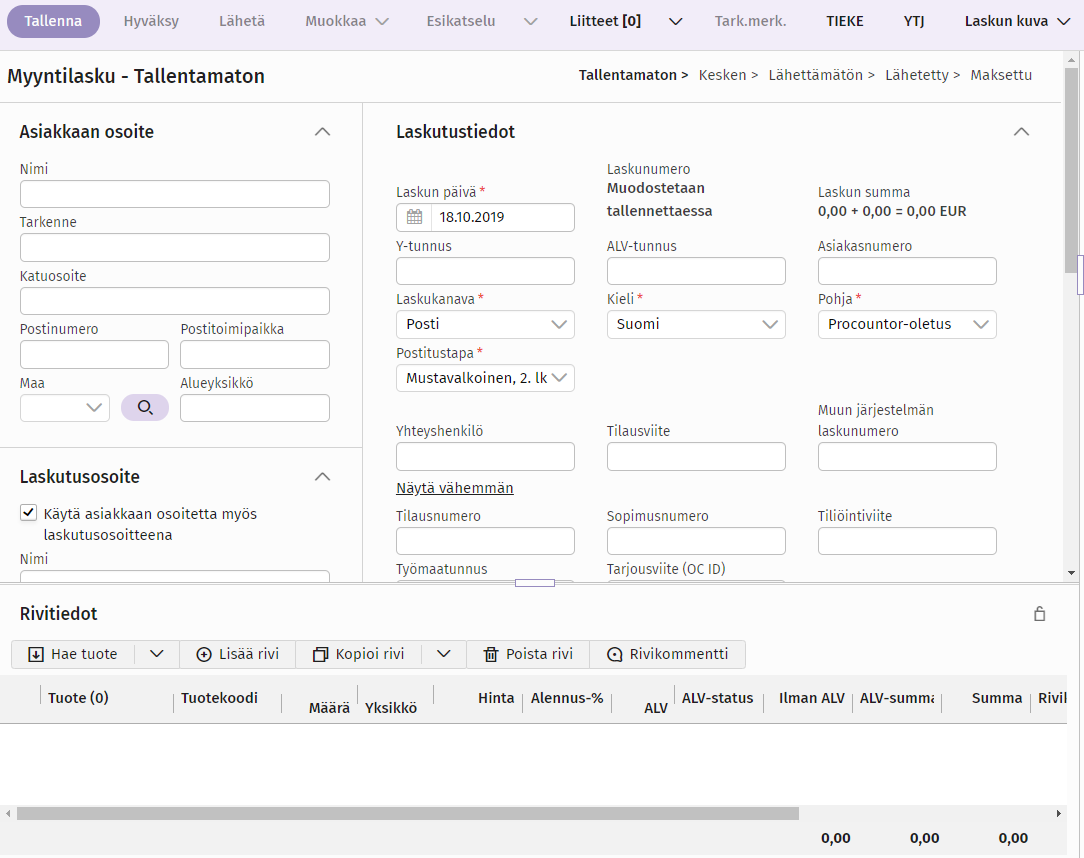The image size is (1084, 858).
Task: Click into the ALV-tunnus field
Action: (696, 271)
